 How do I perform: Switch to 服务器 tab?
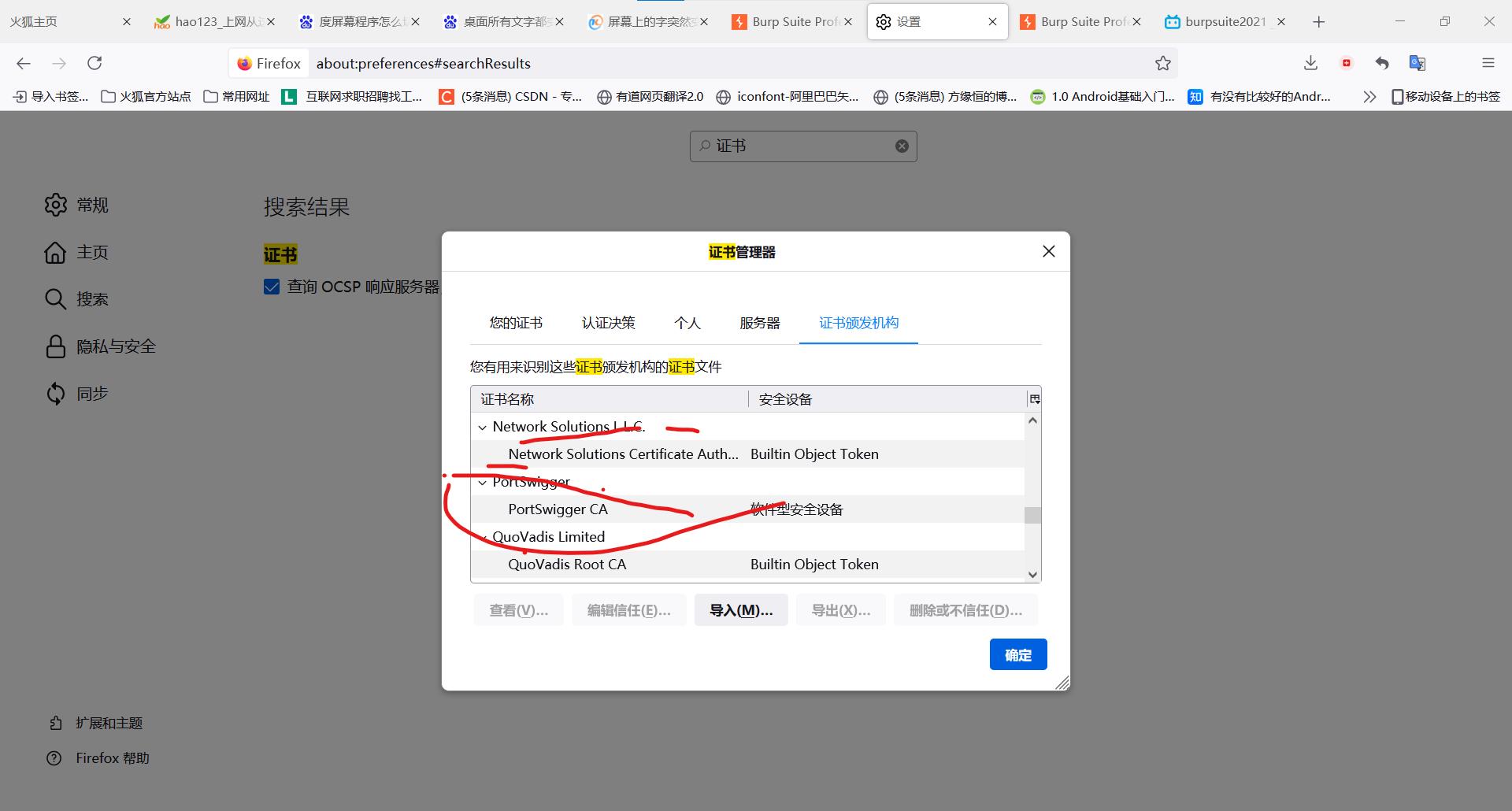pos(759,323)
